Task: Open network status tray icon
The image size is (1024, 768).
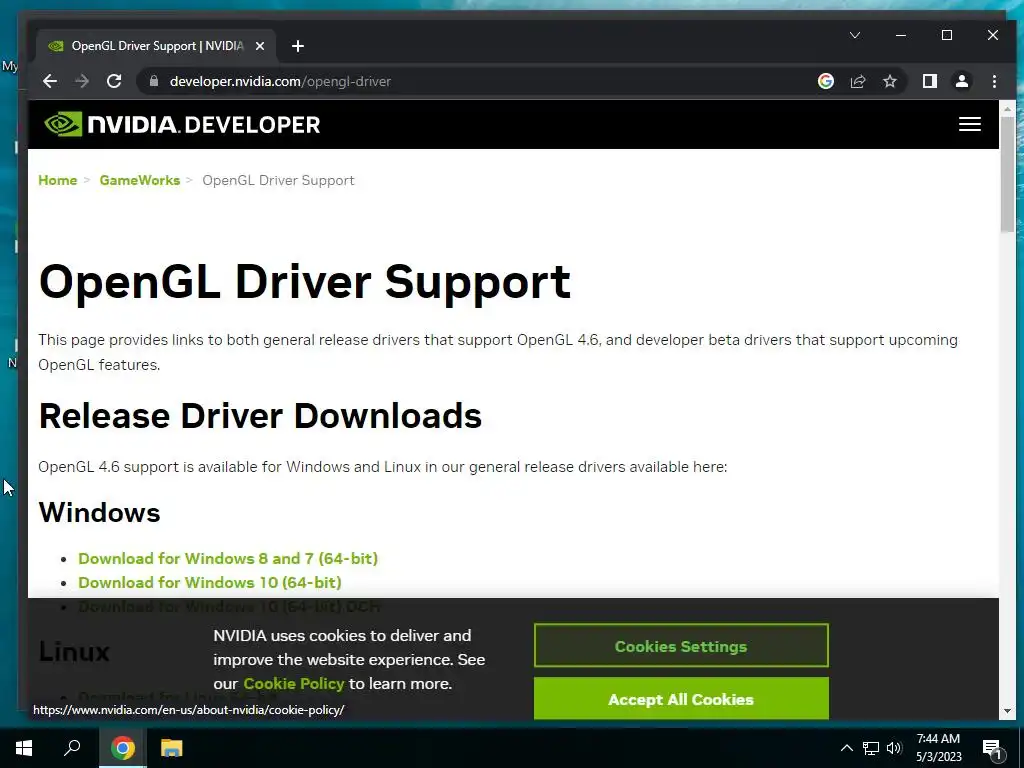Action: (x=871, y=748)
